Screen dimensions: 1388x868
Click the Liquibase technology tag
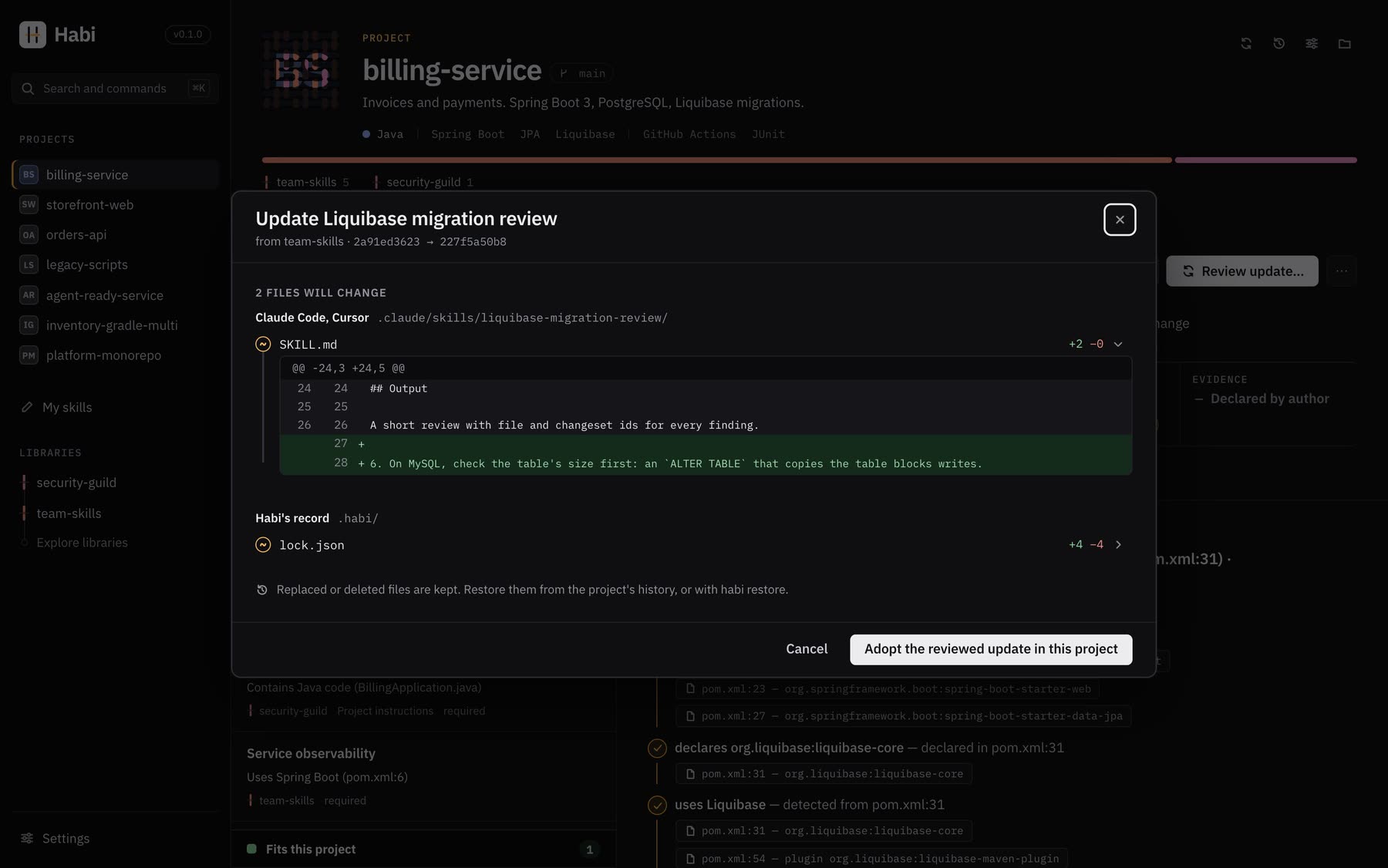click(585, 134)
